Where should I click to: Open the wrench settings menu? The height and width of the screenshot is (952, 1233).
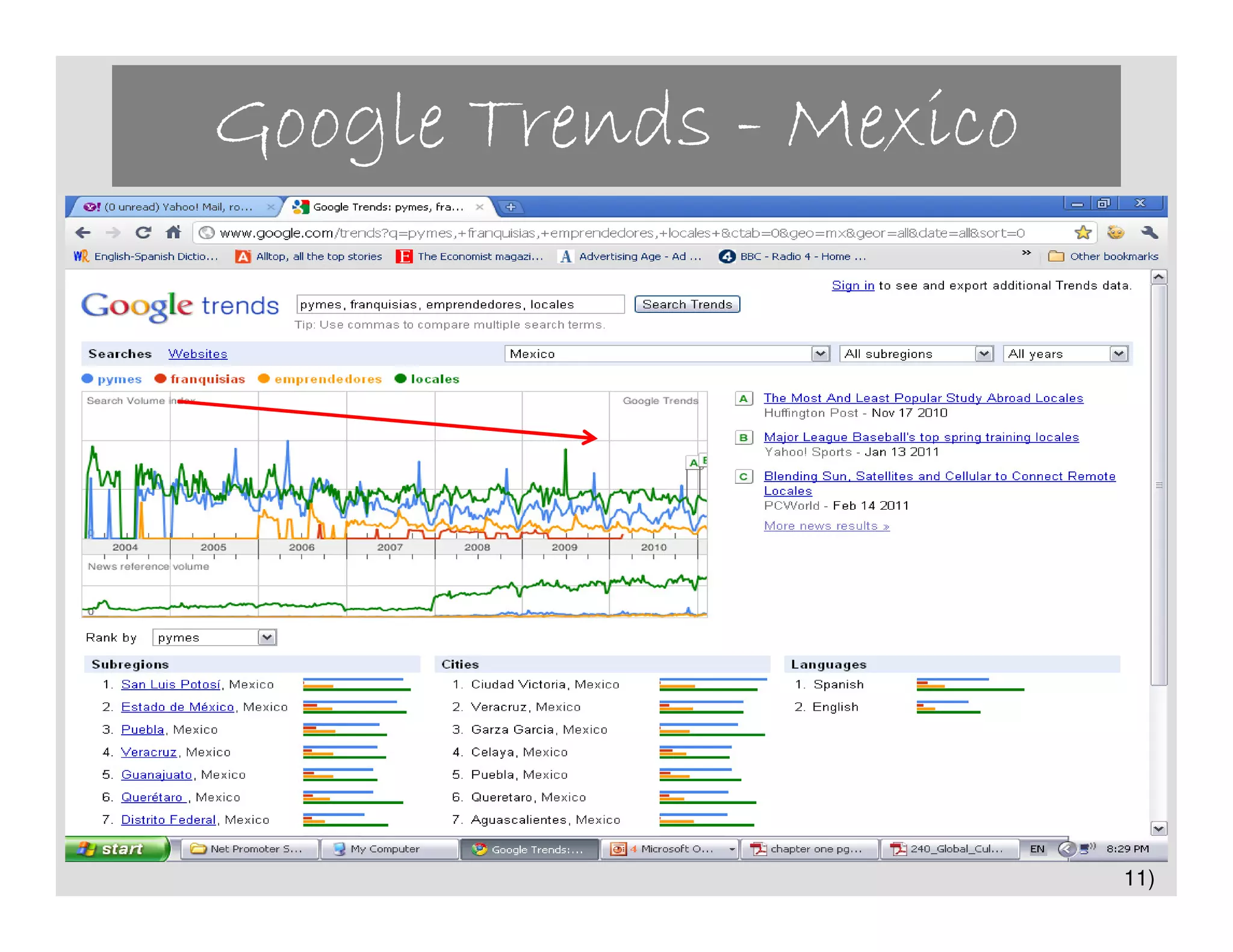pos(1149,232)
